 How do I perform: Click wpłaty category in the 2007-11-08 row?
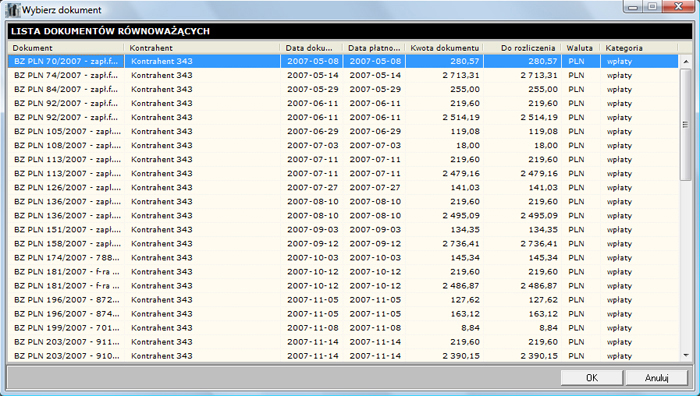pos(619,328)
